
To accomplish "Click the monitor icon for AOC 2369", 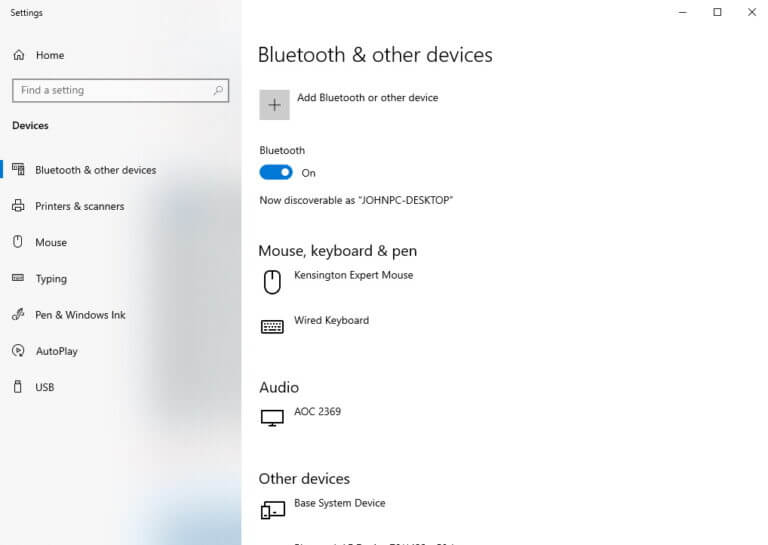I will pos(272,418).
